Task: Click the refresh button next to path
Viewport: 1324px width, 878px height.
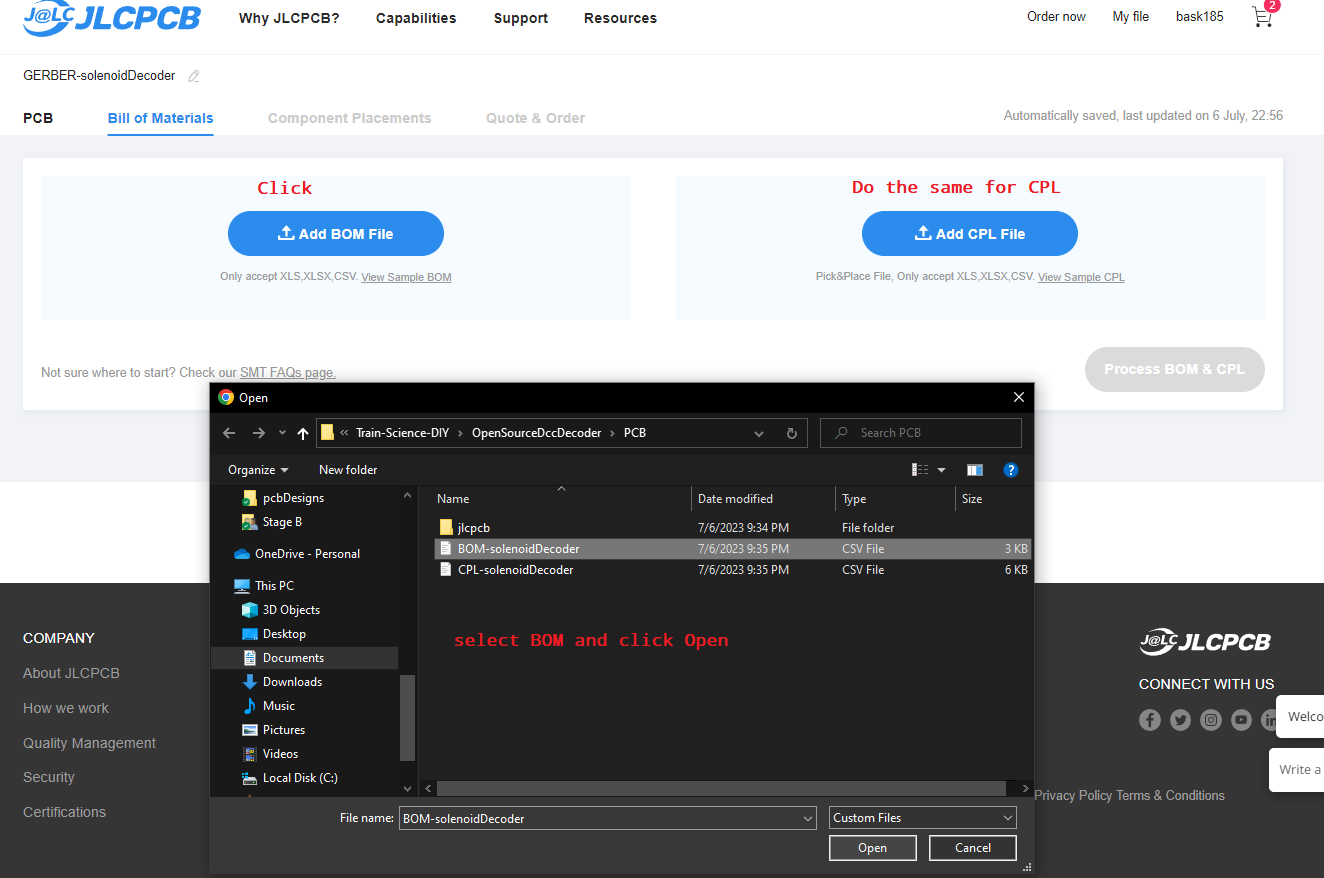Action: (791, 433)
